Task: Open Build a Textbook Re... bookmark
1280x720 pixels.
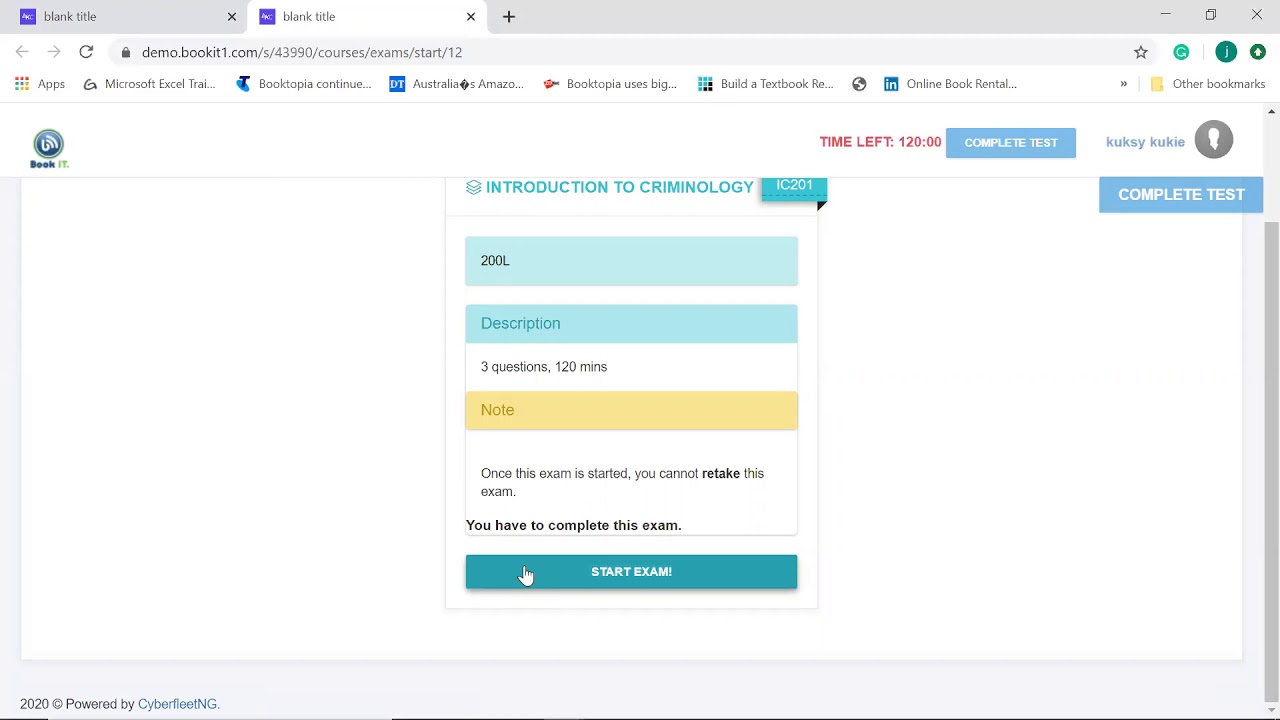Action: click(766, 84)
